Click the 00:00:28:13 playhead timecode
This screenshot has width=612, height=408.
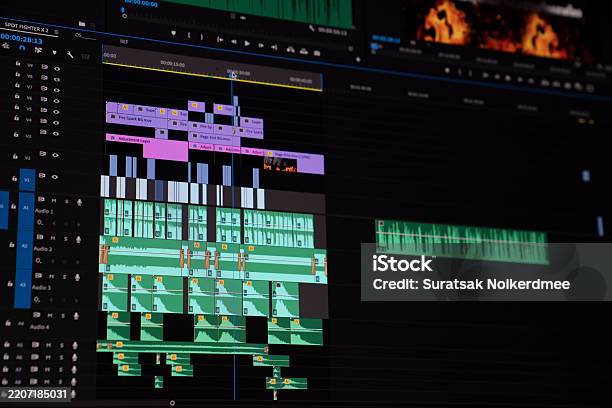point(21,39)
